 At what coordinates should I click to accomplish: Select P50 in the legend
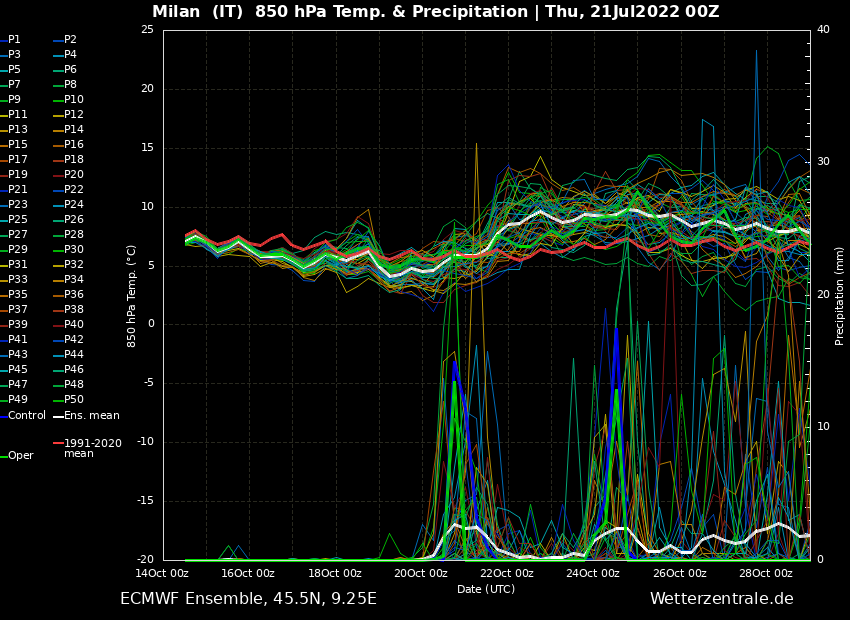[73, 400]
